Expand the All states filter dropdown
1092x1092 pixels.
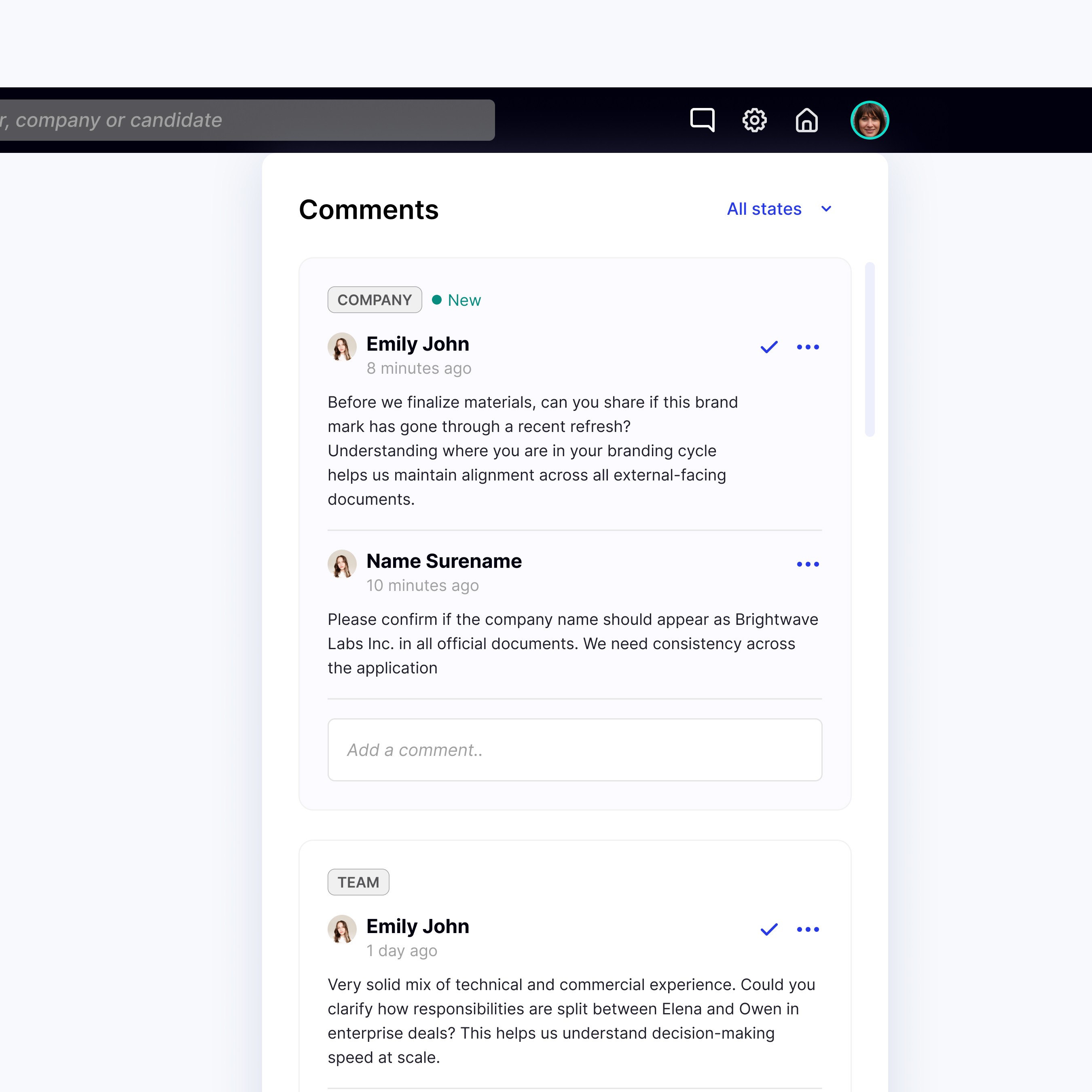tap(764, 209)
